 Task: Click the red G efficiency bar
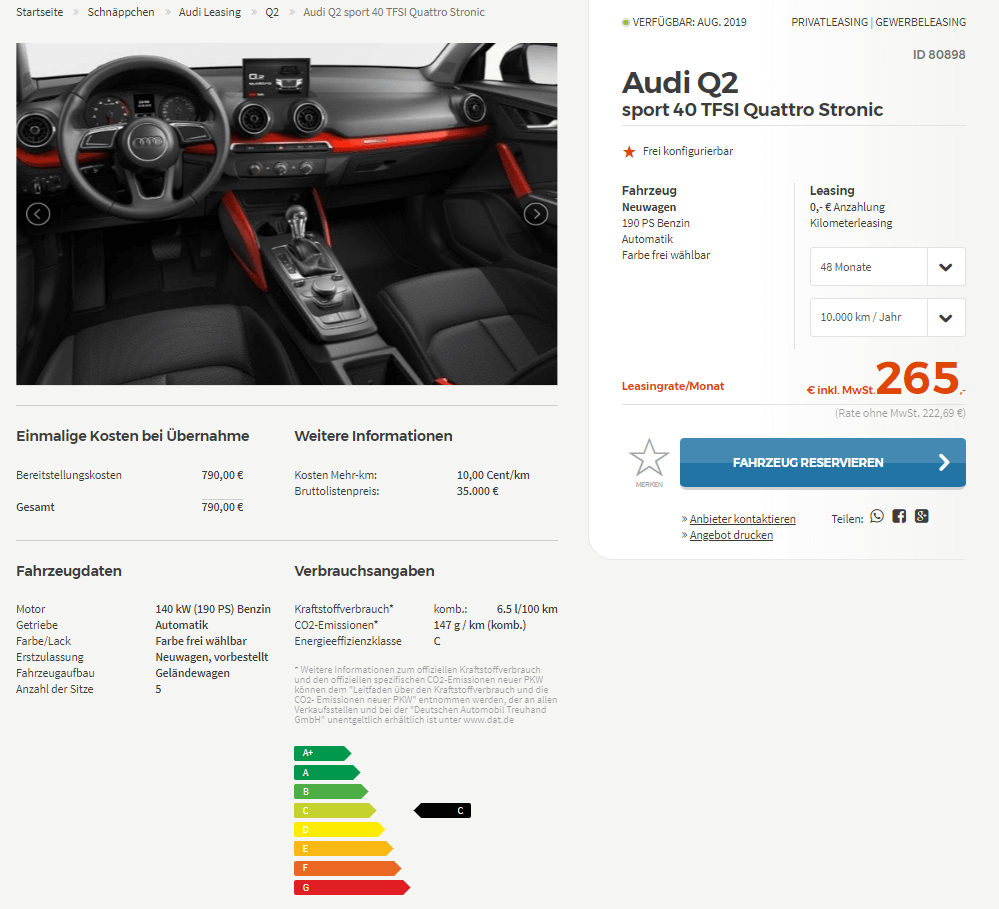[352, 887]
